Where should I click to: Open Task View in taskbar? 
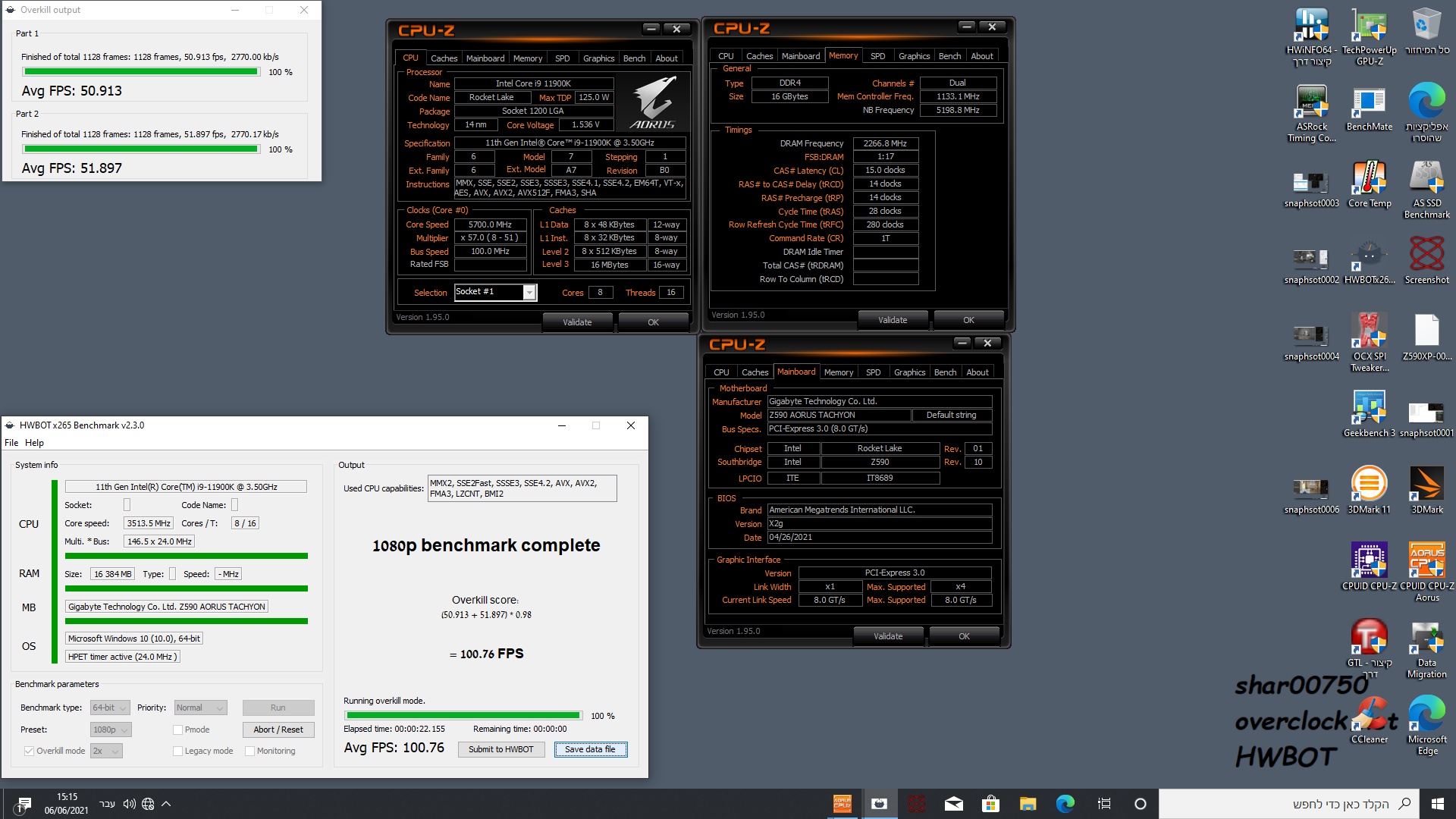click(x=1103, y=804)
